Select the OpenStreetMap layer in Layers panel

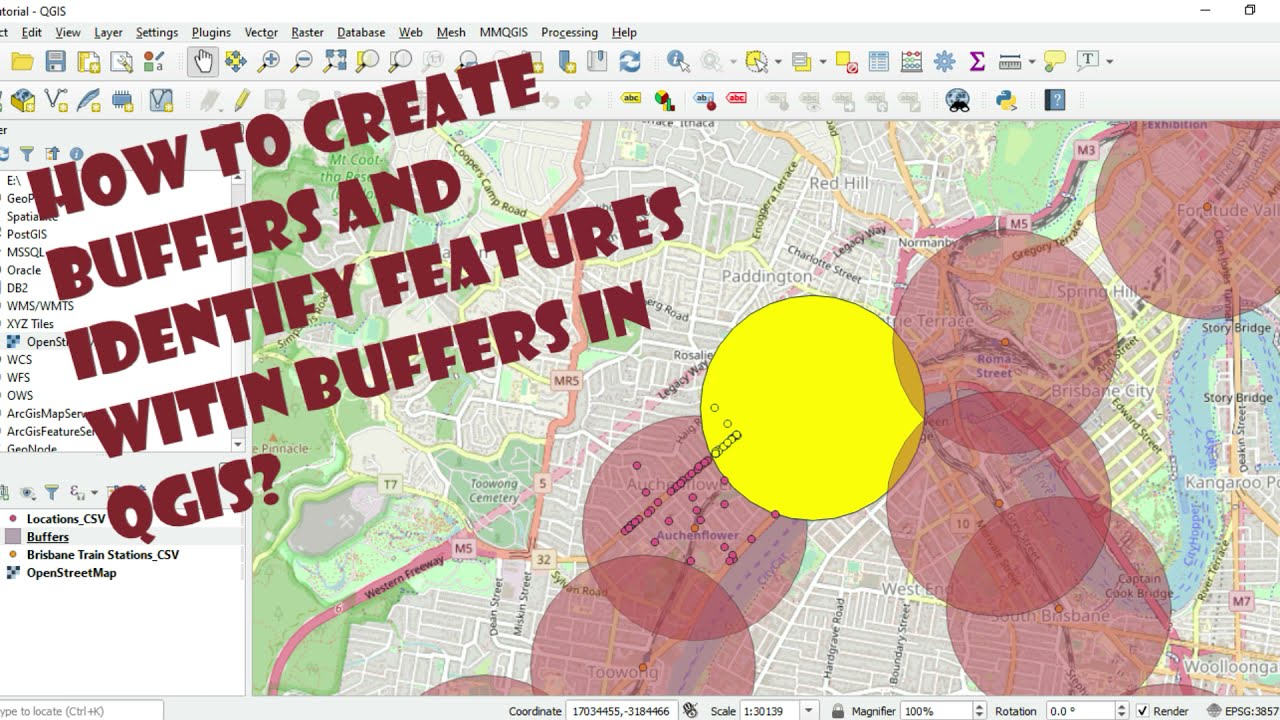[x=71, y=573]
